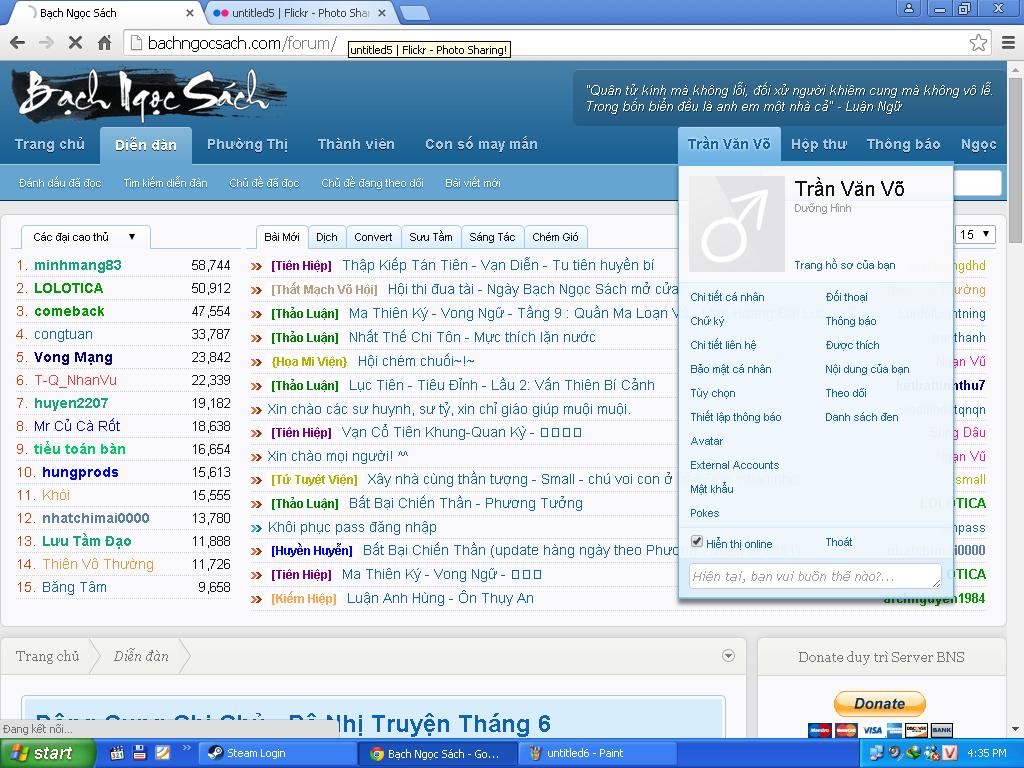Click the male symbol profile avatar

736,225
